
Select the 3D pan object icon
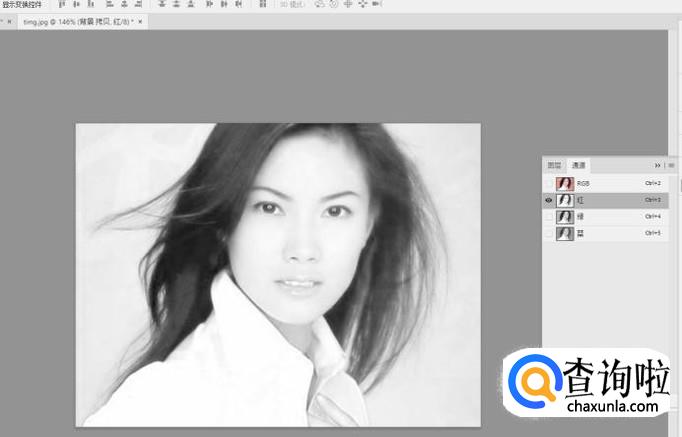pyautogui.click(x=348, y=4)
